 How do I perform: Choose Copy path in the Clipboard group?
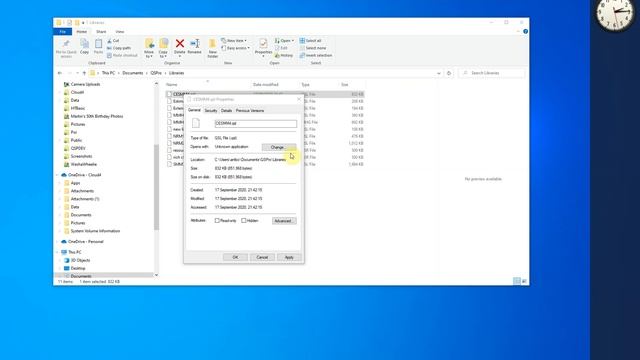click(x=119, y=48)
